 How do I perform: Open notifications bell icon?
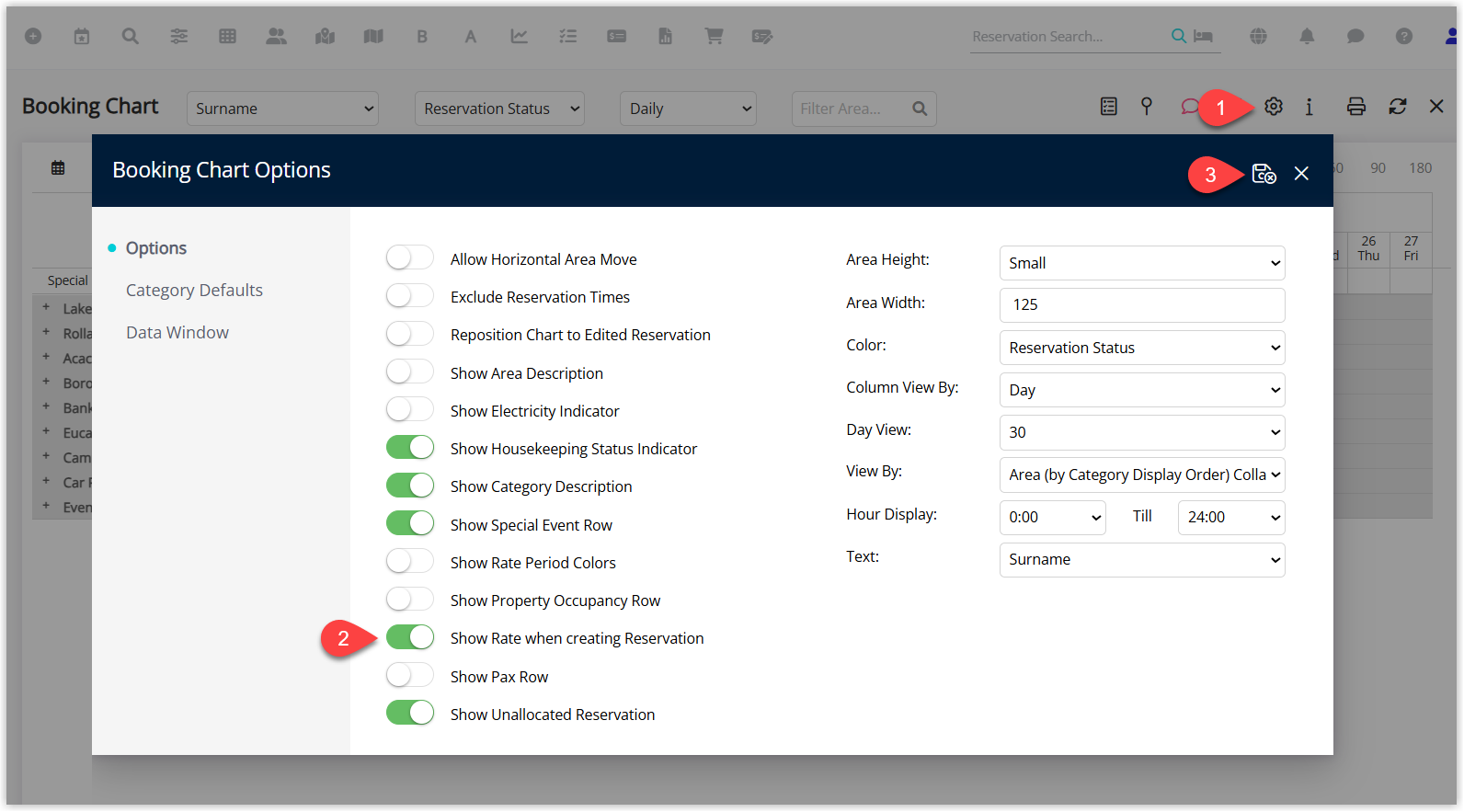coord(1307,36)
